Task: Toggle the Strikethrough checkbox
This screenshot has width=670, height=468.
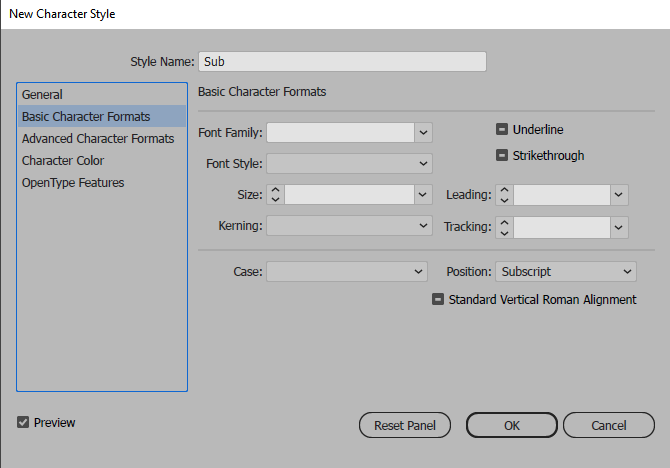Action: pyautogui.click(x=503, y=156)
